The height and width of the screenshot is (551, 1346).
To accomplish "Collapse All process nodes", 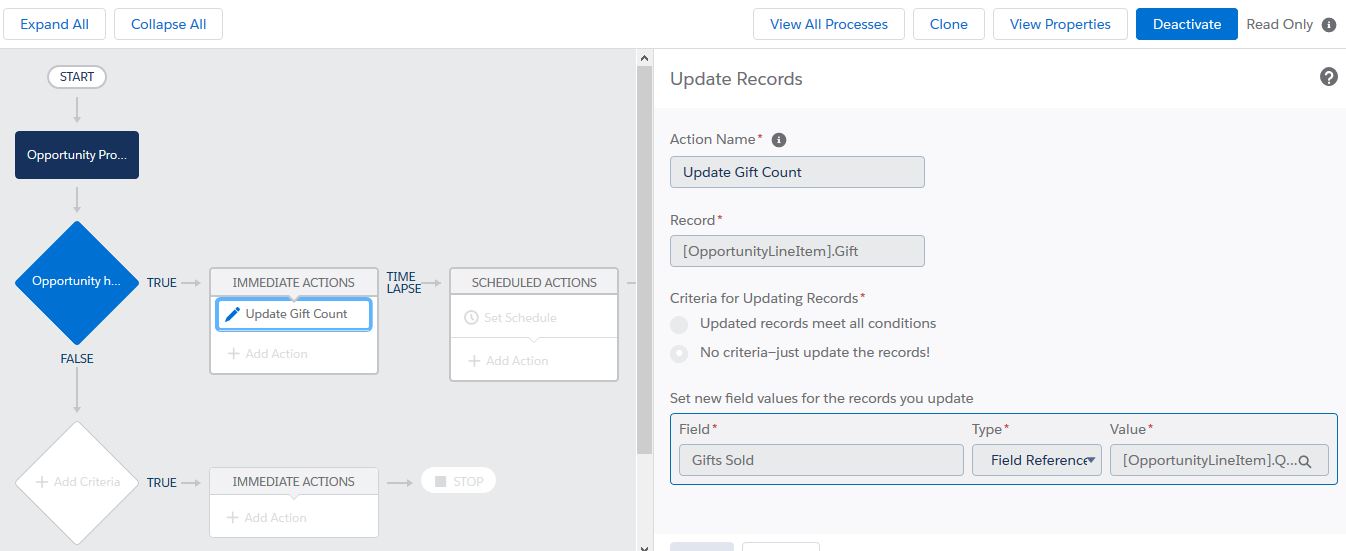I will (168, 24).
